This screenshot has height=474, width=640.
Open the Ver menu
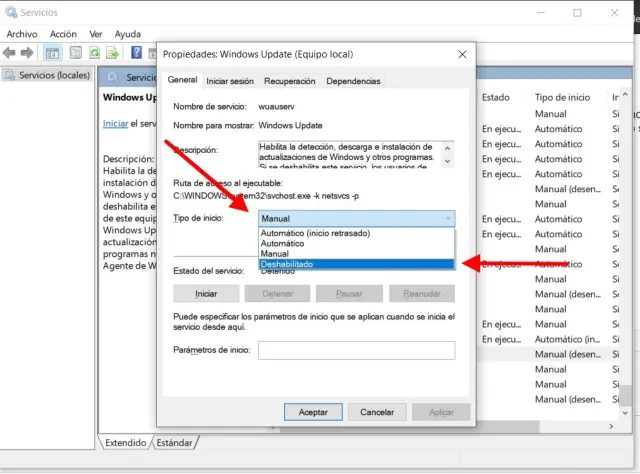click(96, 34)
